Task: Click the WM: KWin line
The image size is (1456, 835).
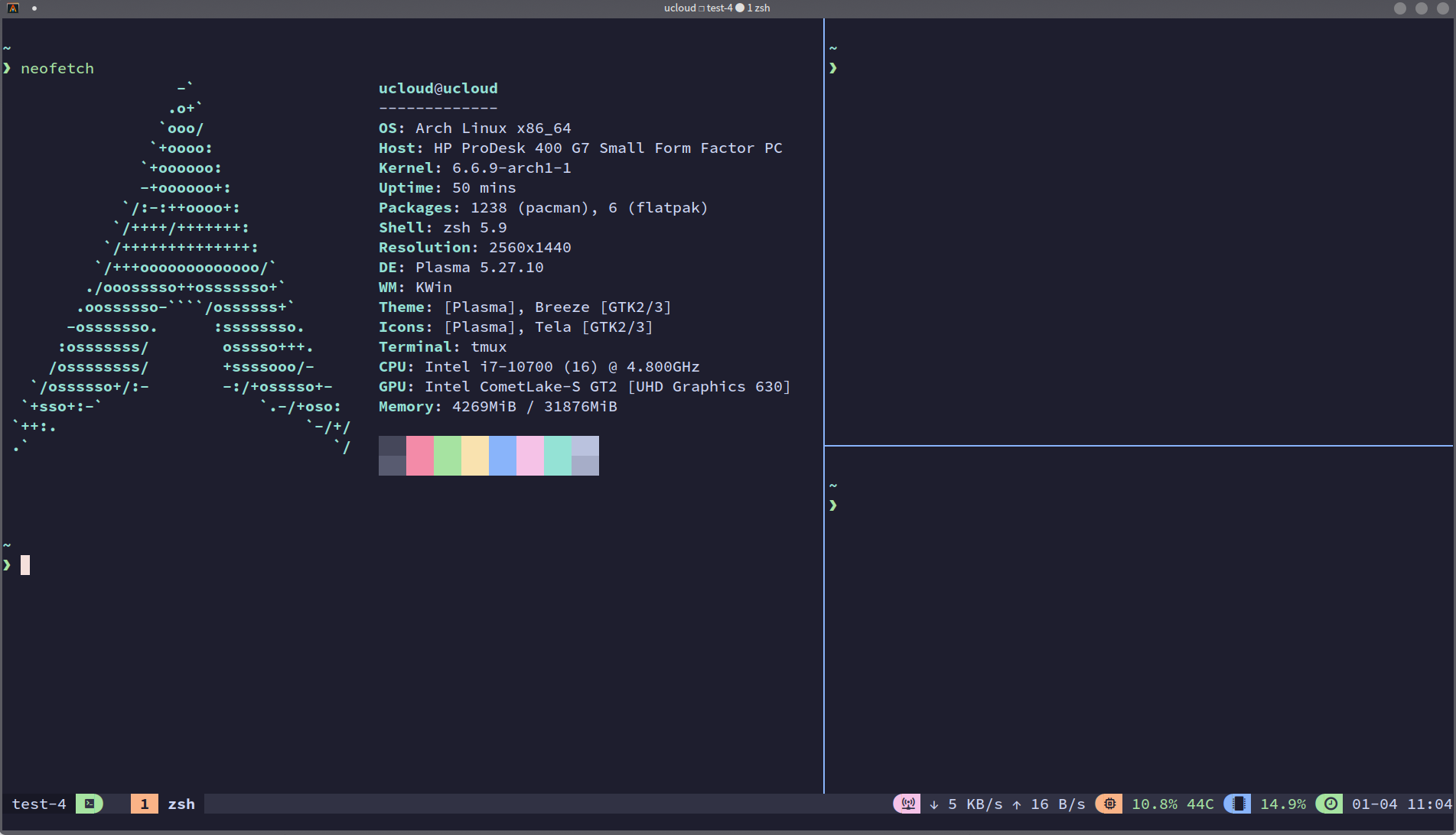Action: [x=415, y=287]
